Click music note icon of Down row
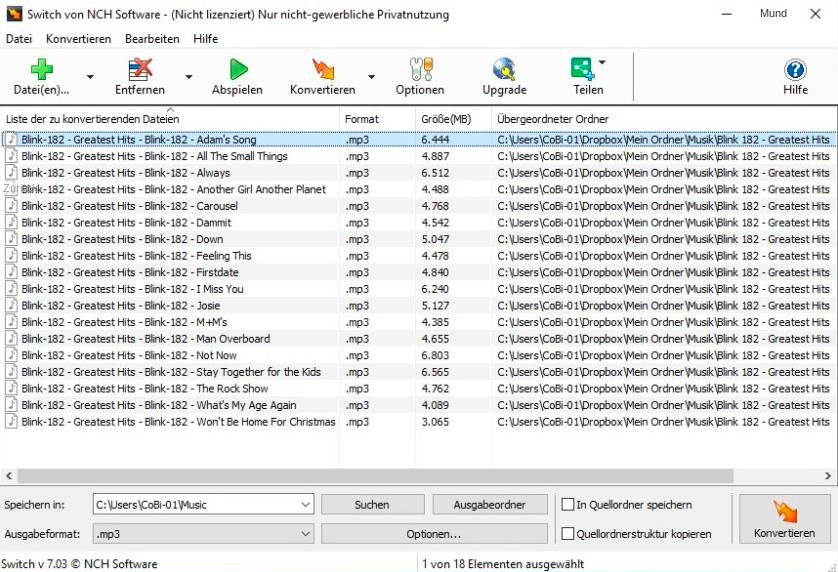This screenshot has width=838, height=572. click(x=11, y=238)
